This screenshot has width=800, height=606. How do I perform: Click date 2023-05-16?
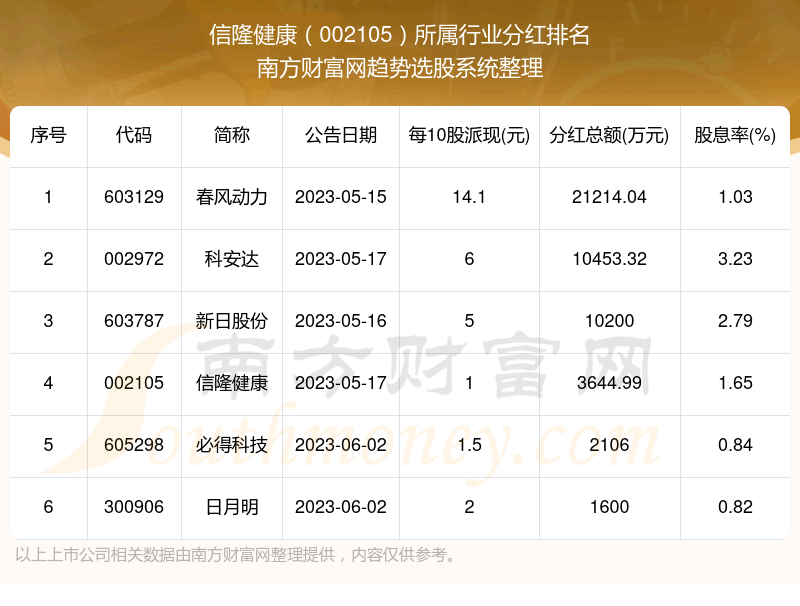tap(341, 321)
